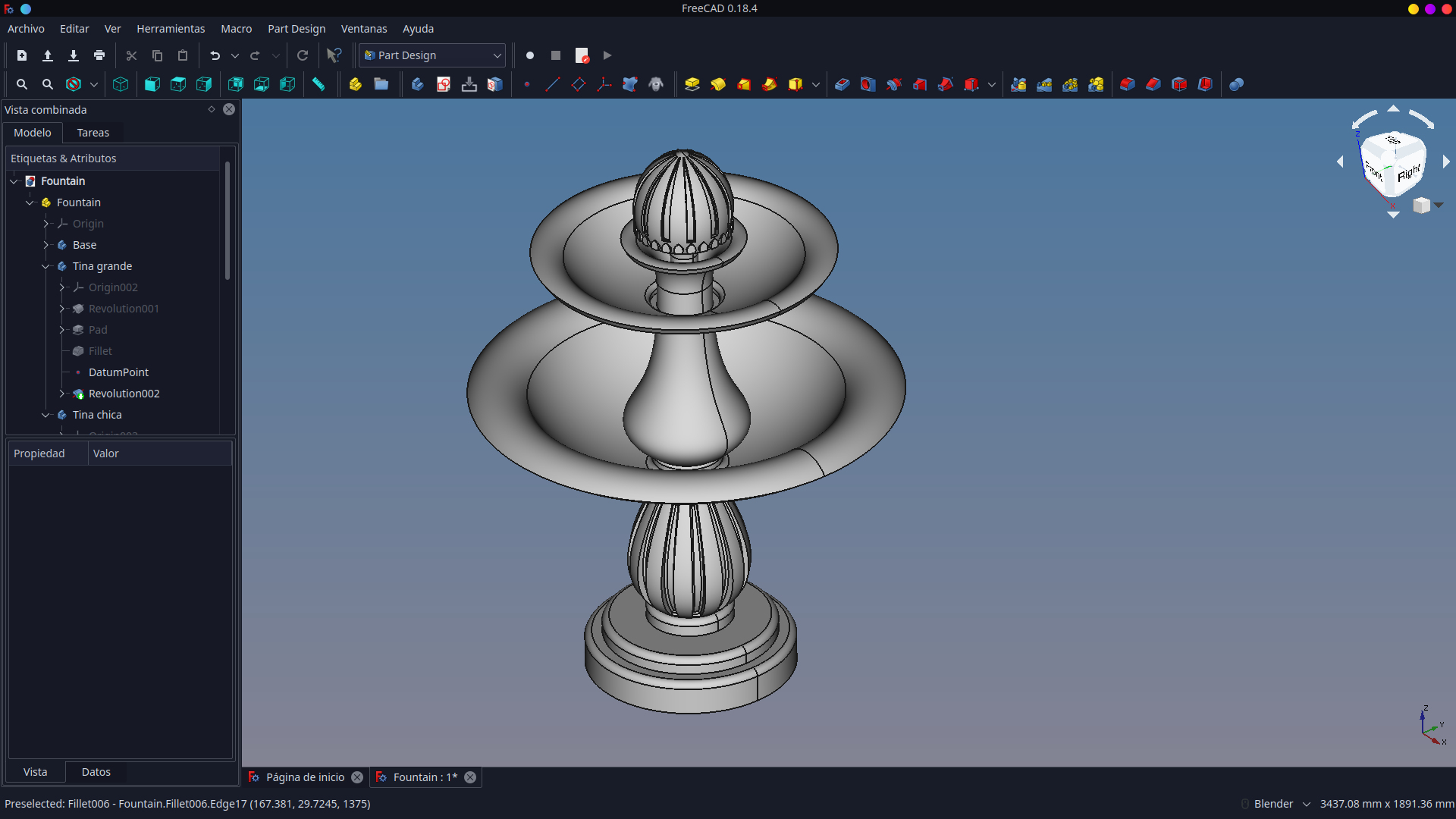The width and height of the screenshot is (1456, 819).
Task: Click the Boolean operation icon
Action: coord(1236,84)
